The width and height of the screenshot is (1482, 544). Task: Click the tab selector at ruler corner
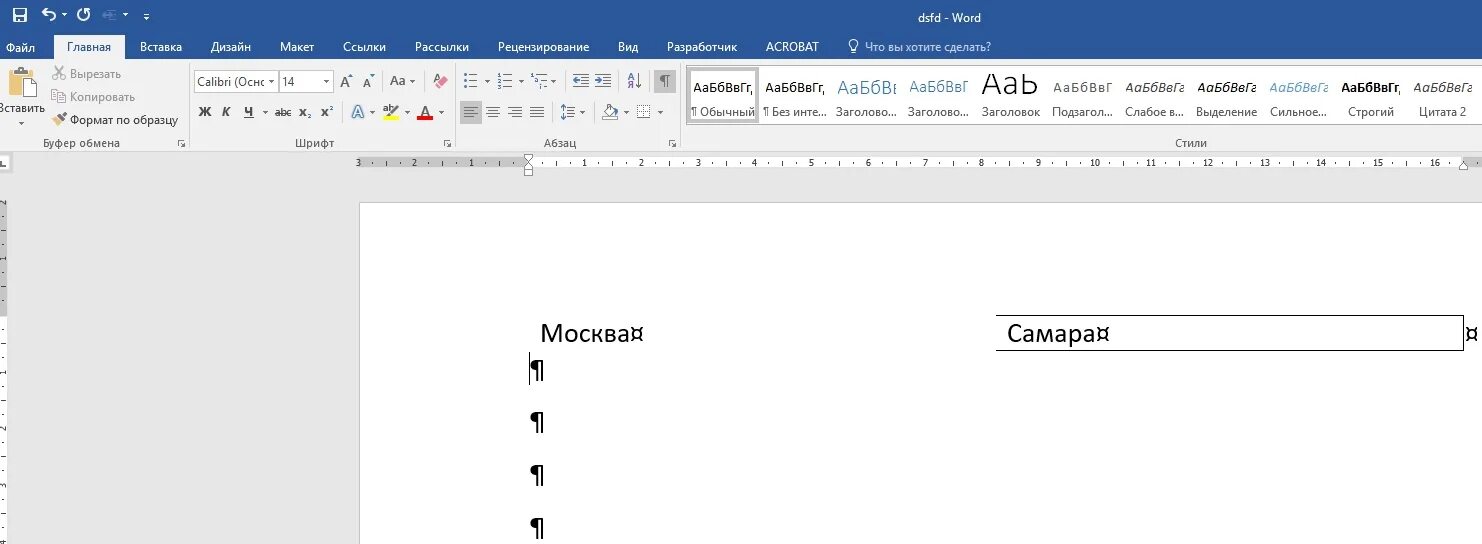point(4,161)
